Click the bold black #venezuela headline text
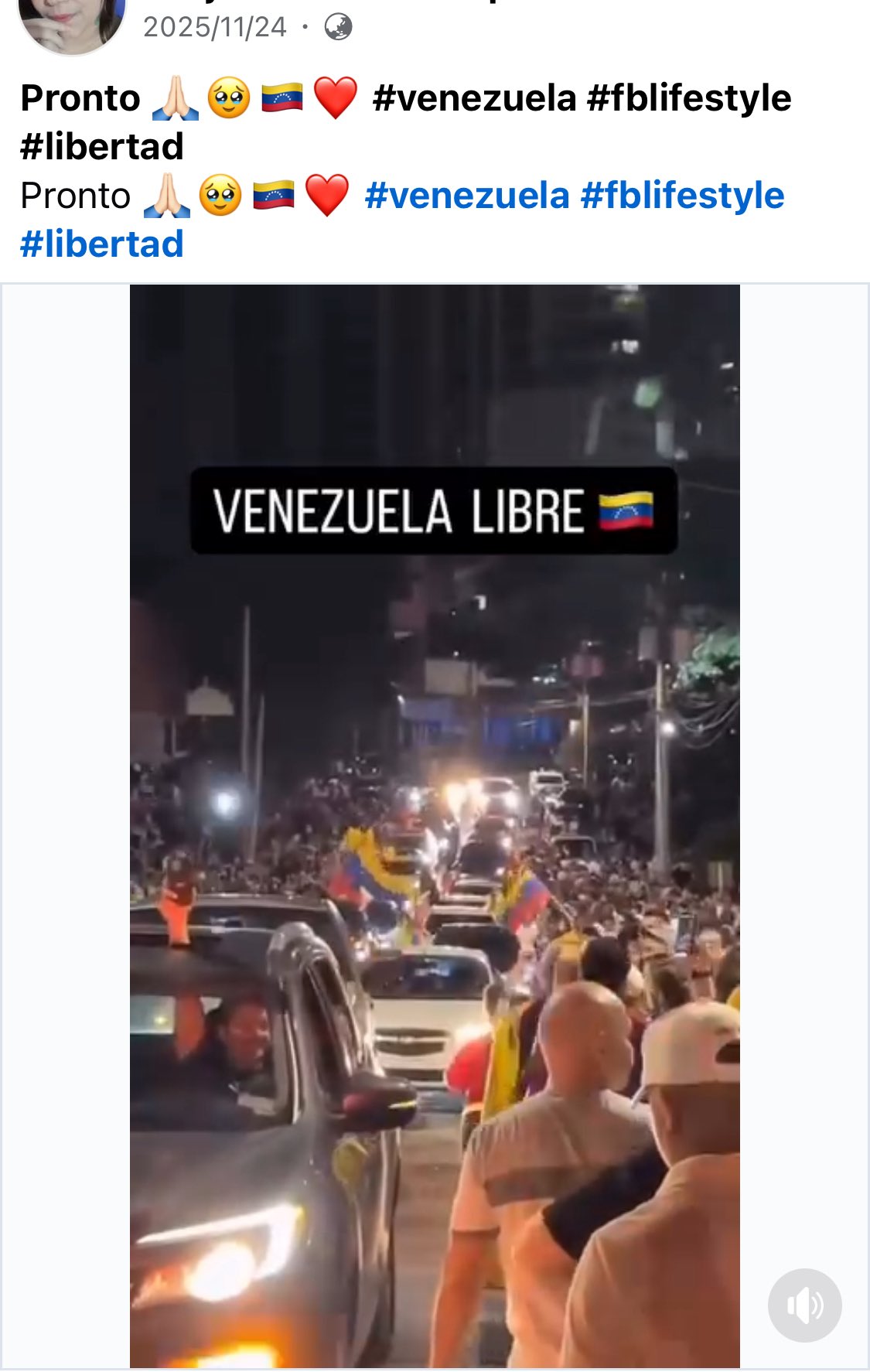Image resolution: width=870 pixels, height=1372 pixels. tap(475, 98)
